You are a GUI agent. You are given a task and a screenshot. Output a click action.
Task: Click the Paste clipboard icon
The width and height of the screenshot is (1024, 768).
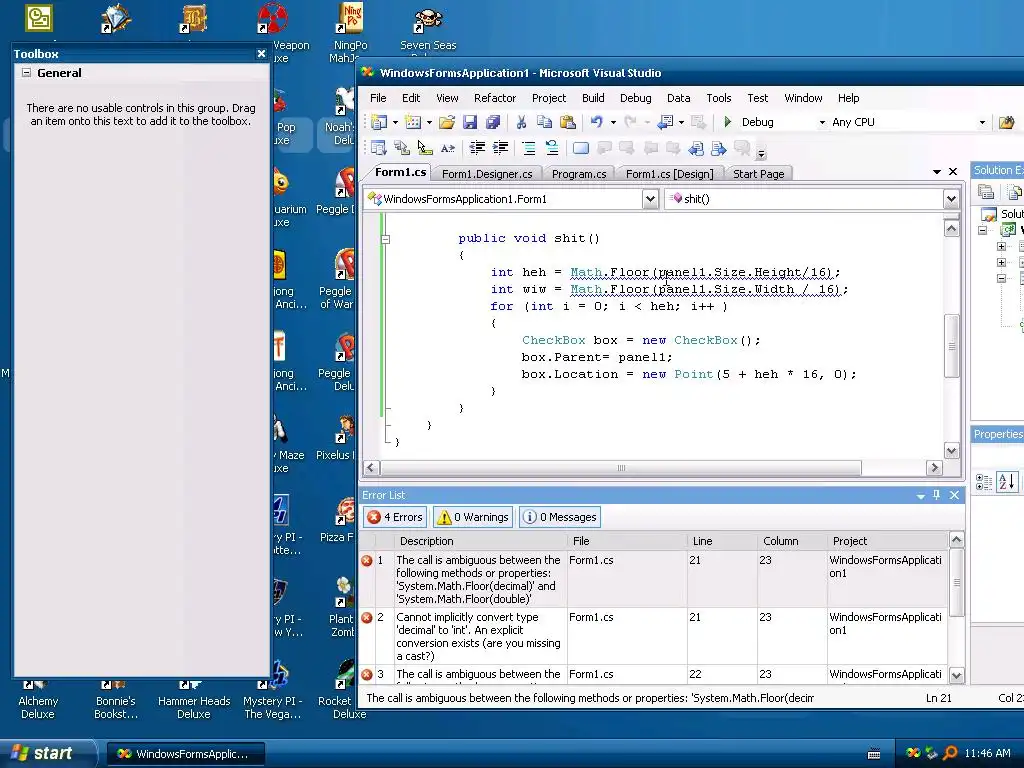coord(568,122)
